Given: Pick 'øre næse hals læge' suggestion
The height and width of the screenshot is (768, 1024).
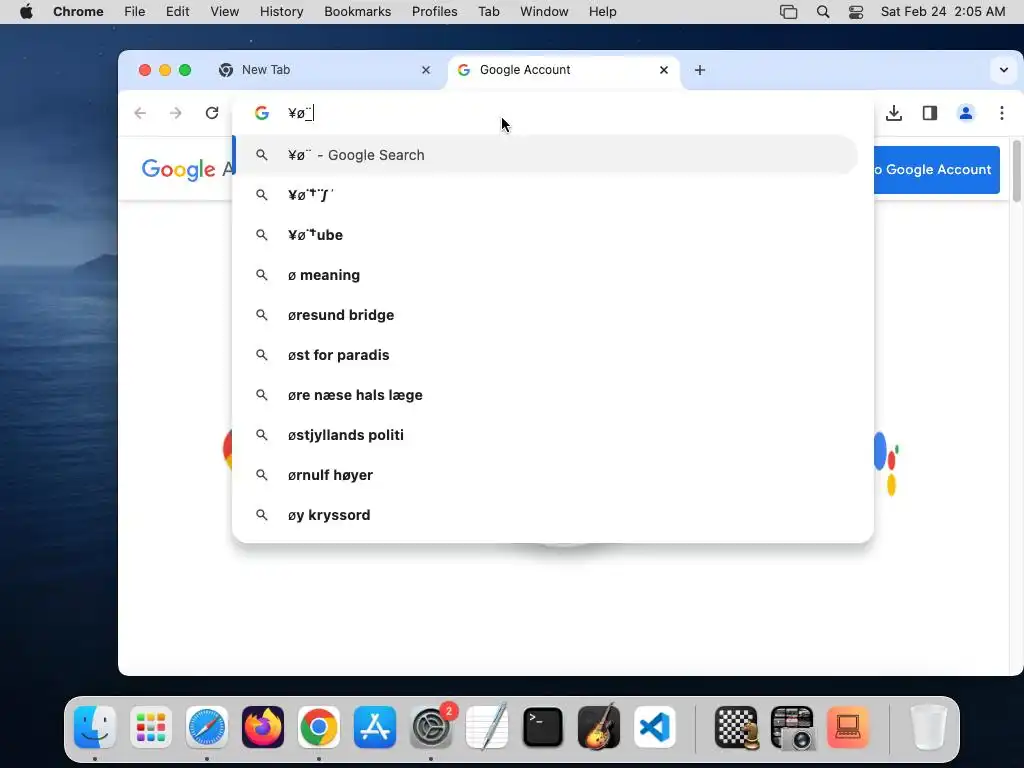Looking at the screenshot, I should pyautogui.click(x=546, y=395).
